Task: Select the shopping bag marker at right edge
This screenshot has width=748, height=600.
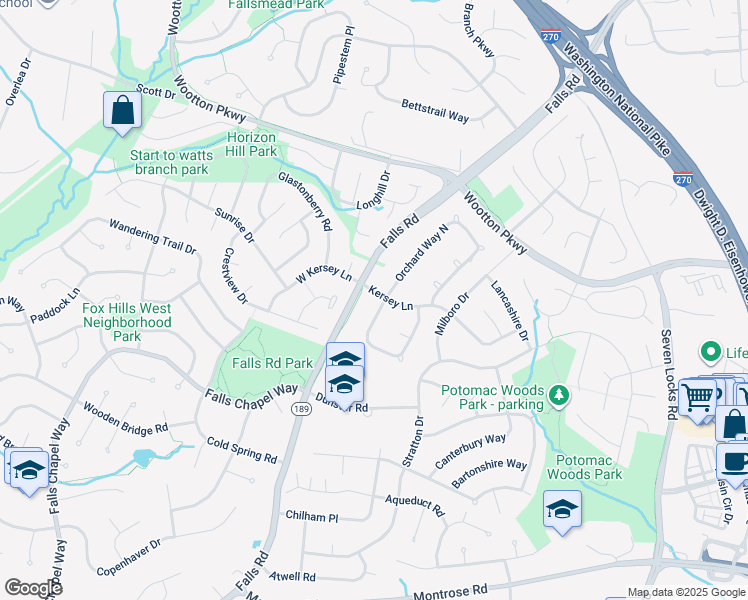Action: (733, 424)
